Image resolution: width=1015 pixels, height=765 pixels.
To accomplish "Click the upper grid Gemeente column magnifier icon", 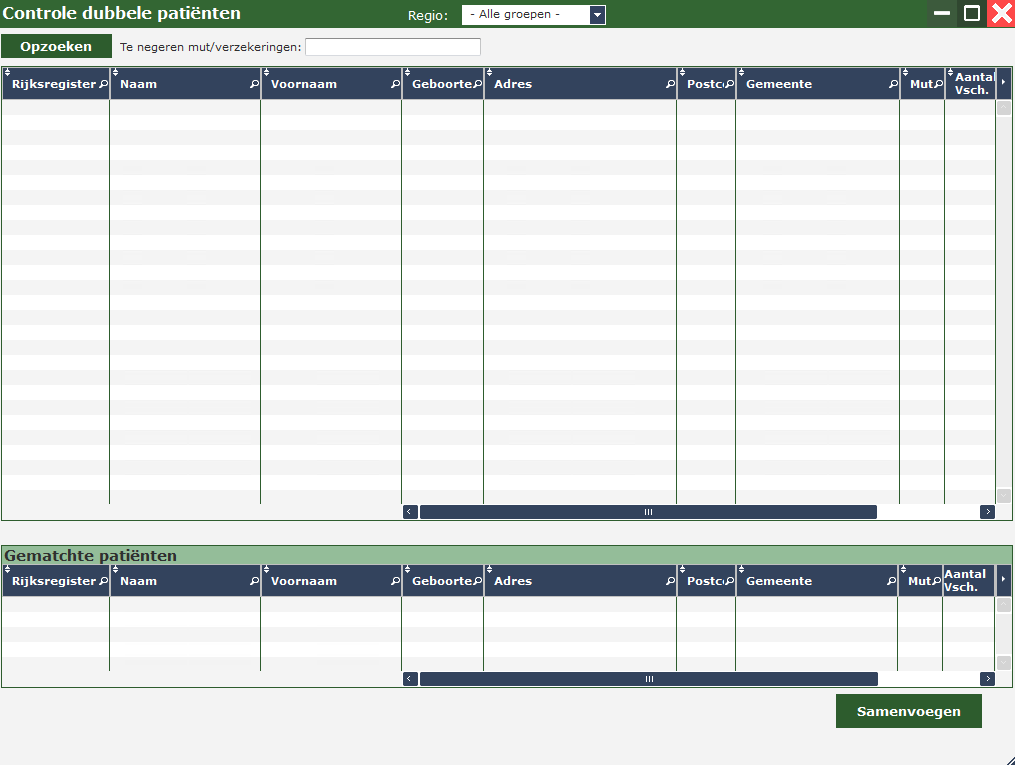I will point(893,85).
